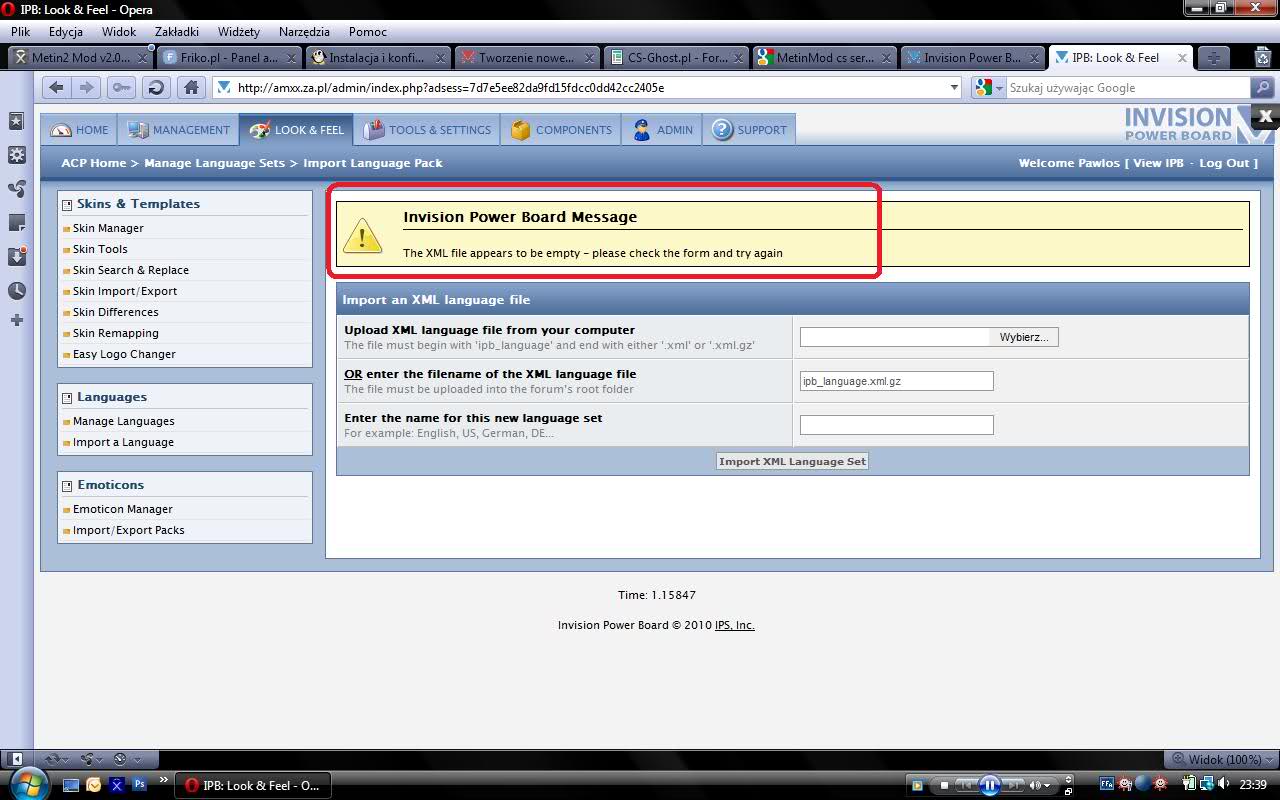Go back with the browser Back arrow
Viewport: 1280px width, 800px height.
pyautogui.click(x=56, y=87)
